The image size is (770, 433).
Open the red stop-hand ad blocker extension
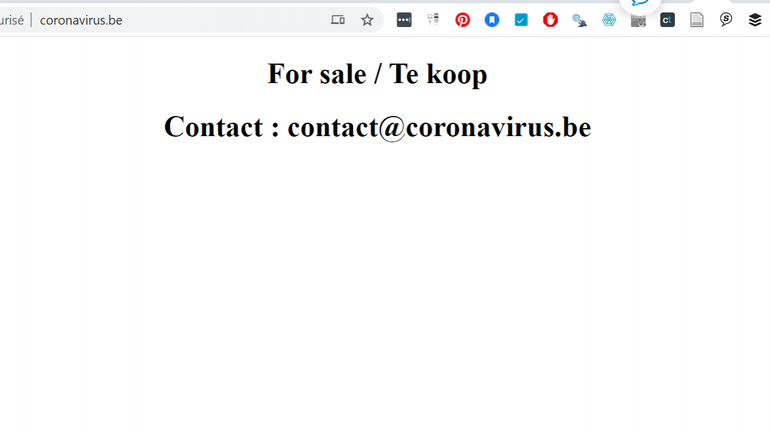pos(550,20)
